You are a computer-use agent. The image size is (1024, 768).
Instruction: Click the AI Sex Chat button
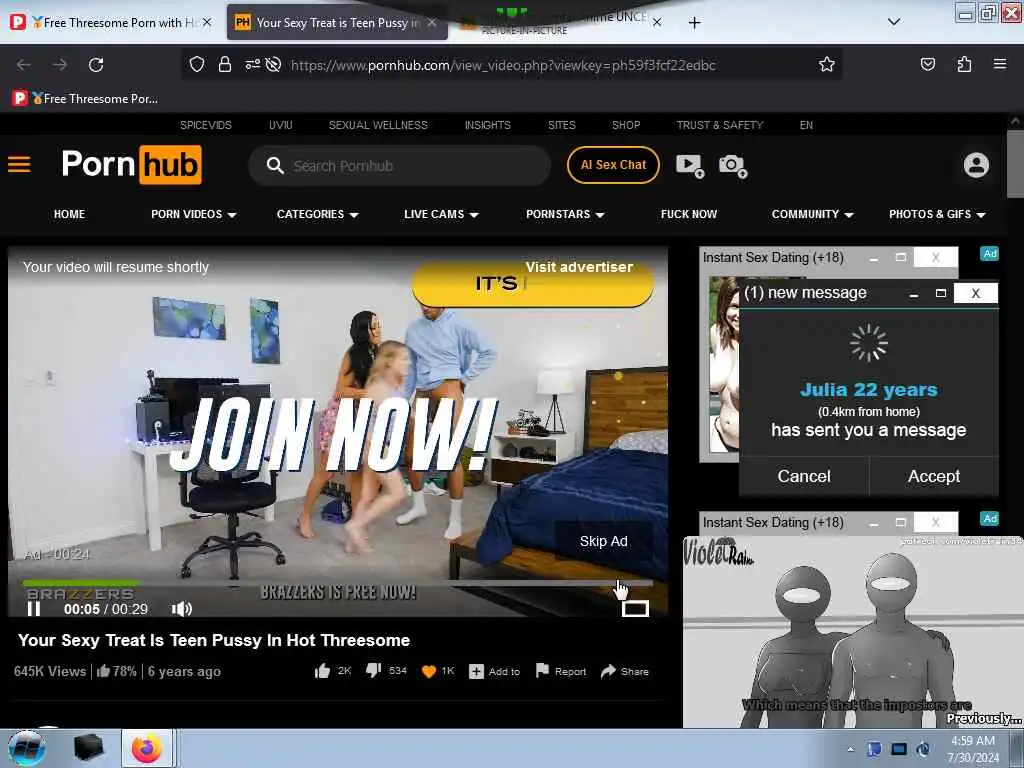(613, 165)
